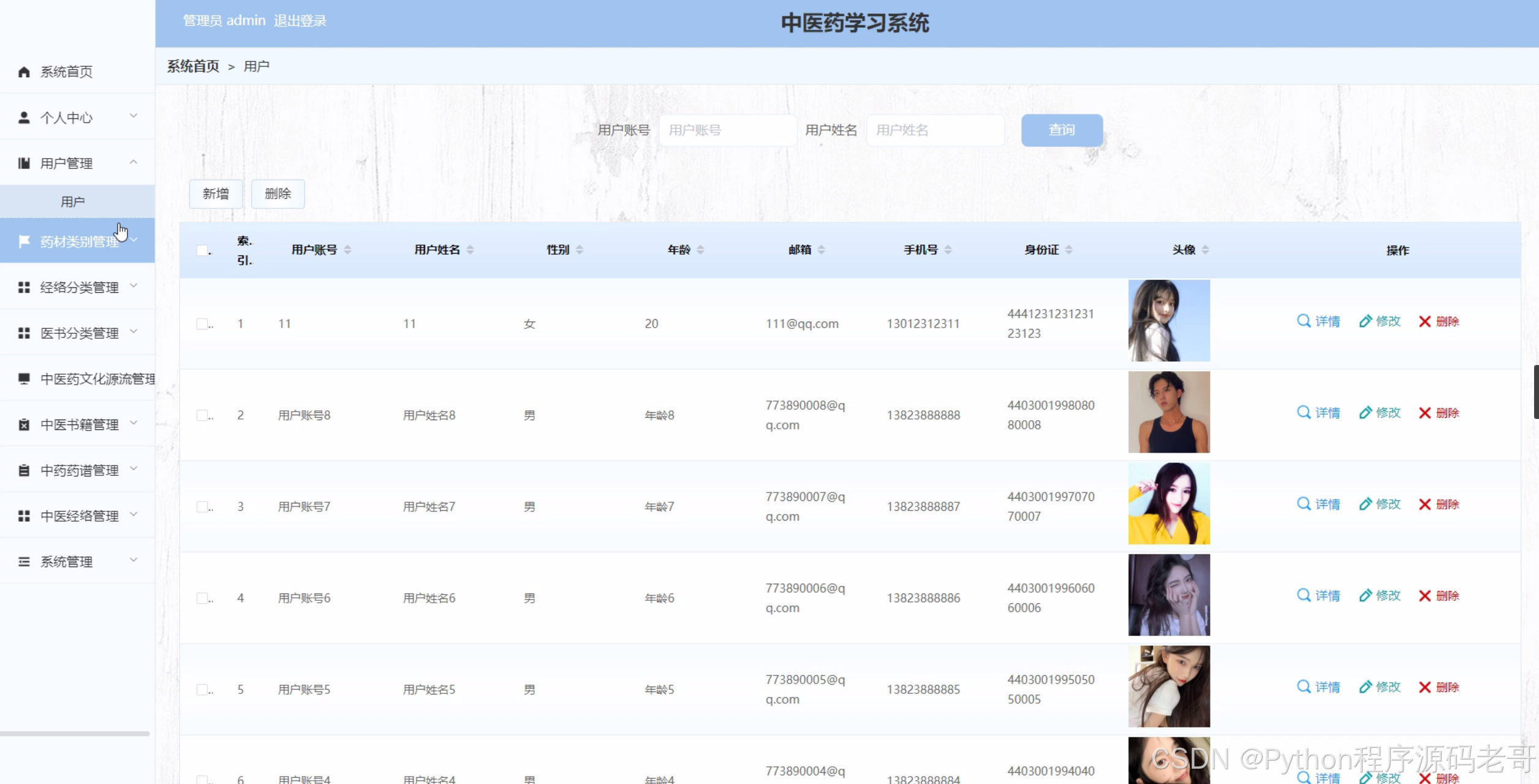Viewport: 1539px width, 784px height.
Task: Click the red X 删除 icon for 用户账号7
Action: [1425, 504]
